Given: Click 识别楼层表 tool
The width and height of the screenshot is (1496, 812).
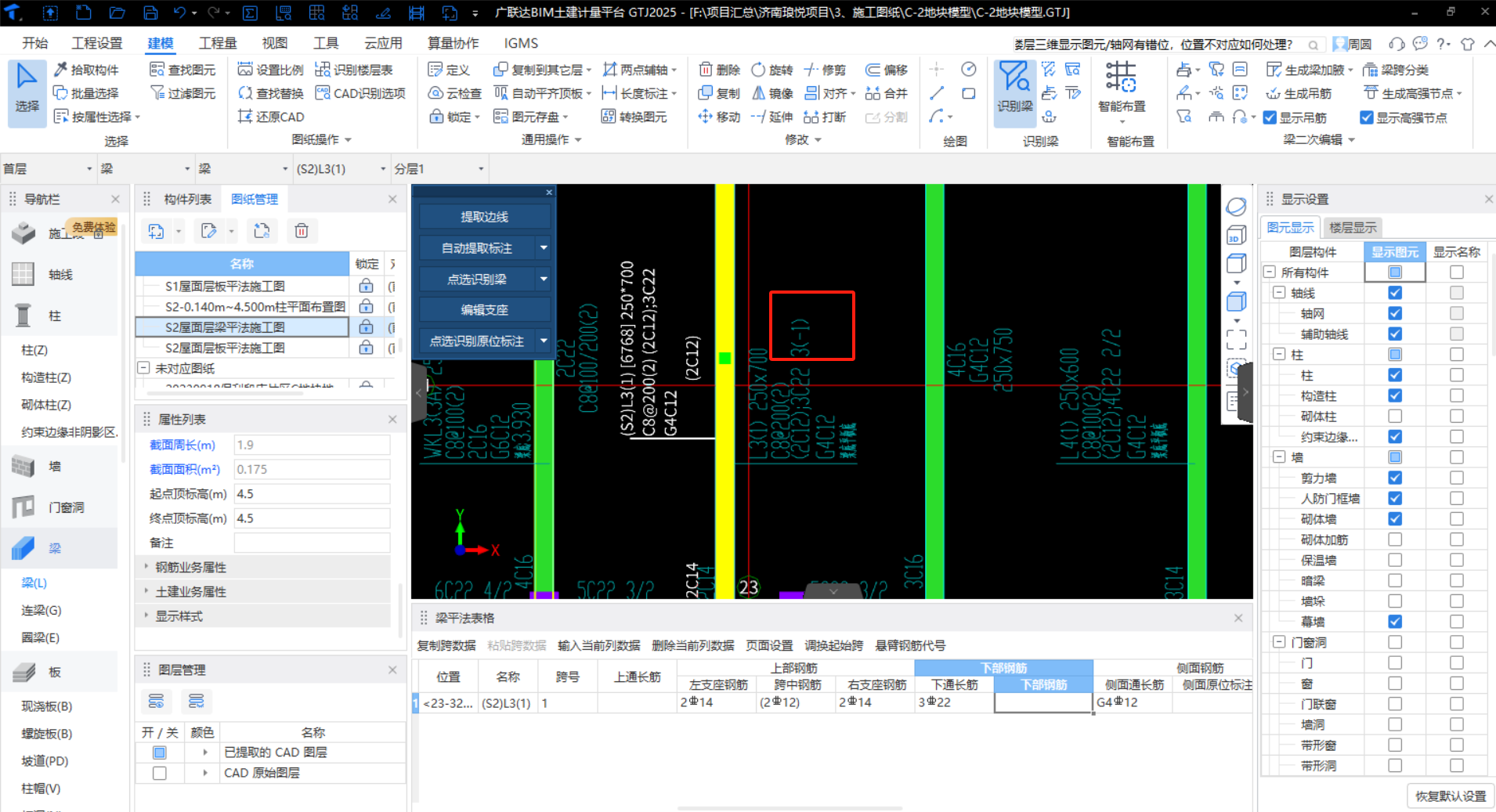Looking at the screenshot, I should point(354,70).
